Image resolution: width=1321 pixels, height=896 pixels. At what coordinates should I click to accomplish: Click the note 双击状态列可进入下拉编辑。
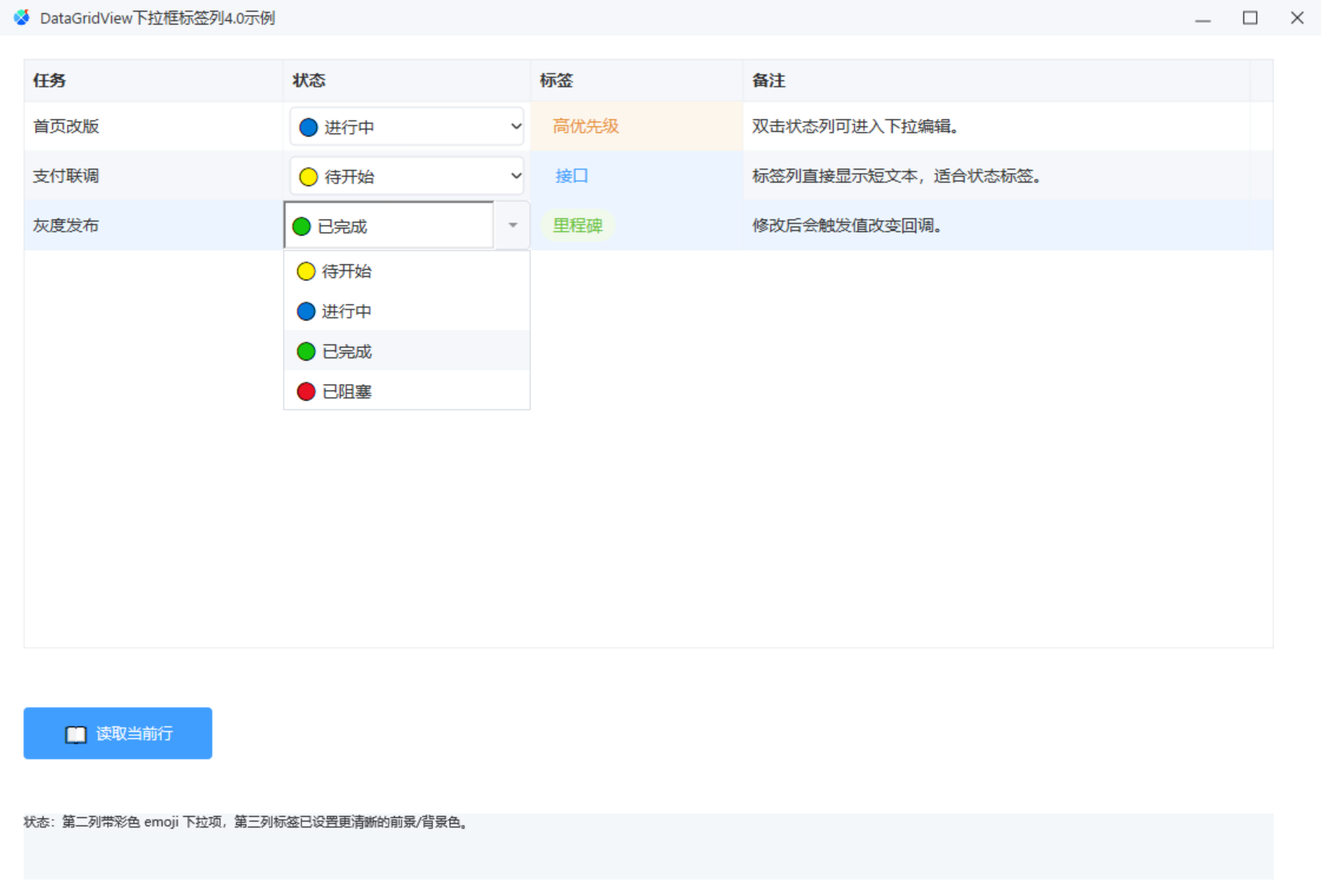(x=855, y=127)
